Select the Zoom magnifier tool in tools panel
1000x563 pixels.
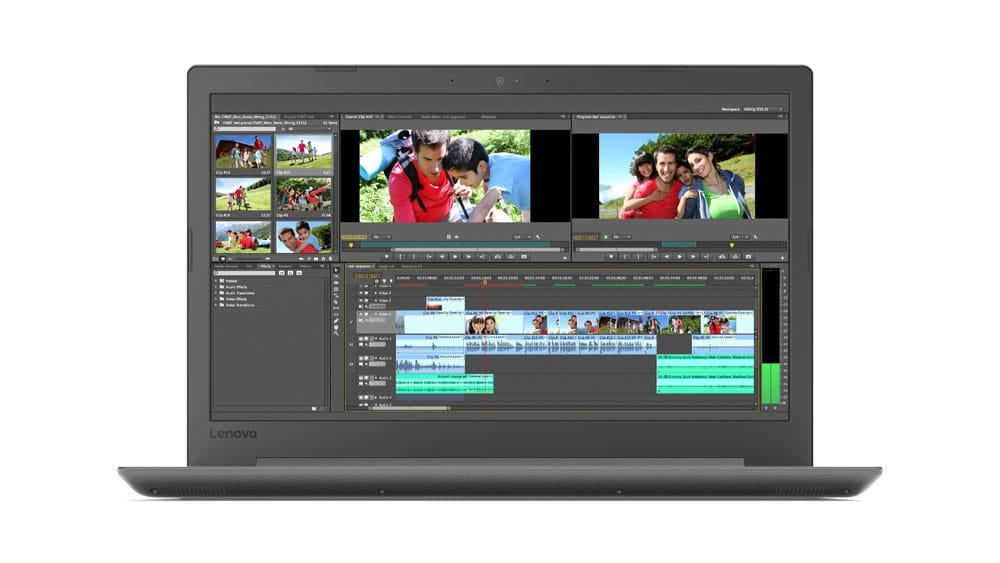(x=336, y=333)
